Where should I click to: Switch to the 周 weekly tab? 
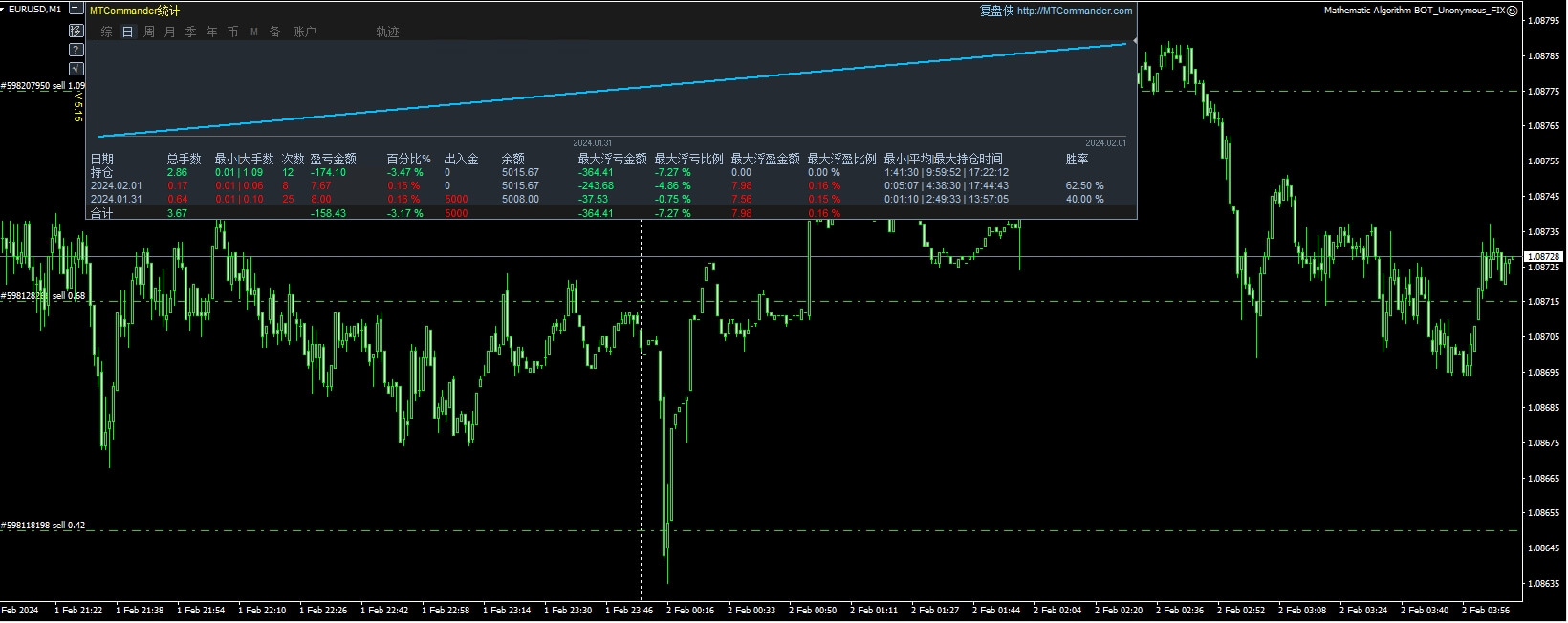point(149,32)
